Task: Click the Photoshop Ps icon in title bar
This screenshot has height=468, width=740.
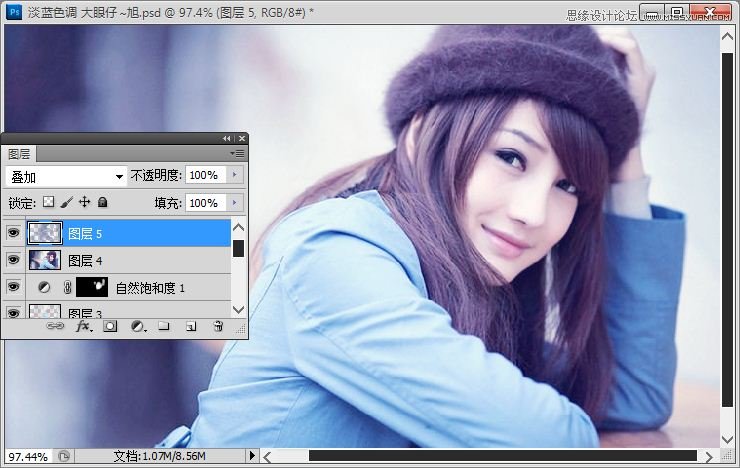Action: point(14,11)
